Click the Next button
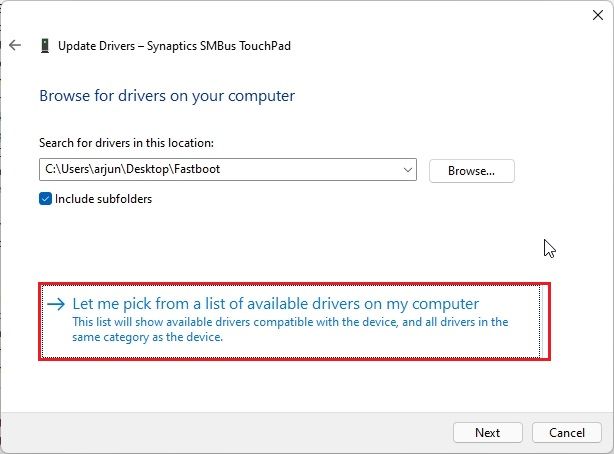Screen dimensions: 614x454 (x=487, y=432)
